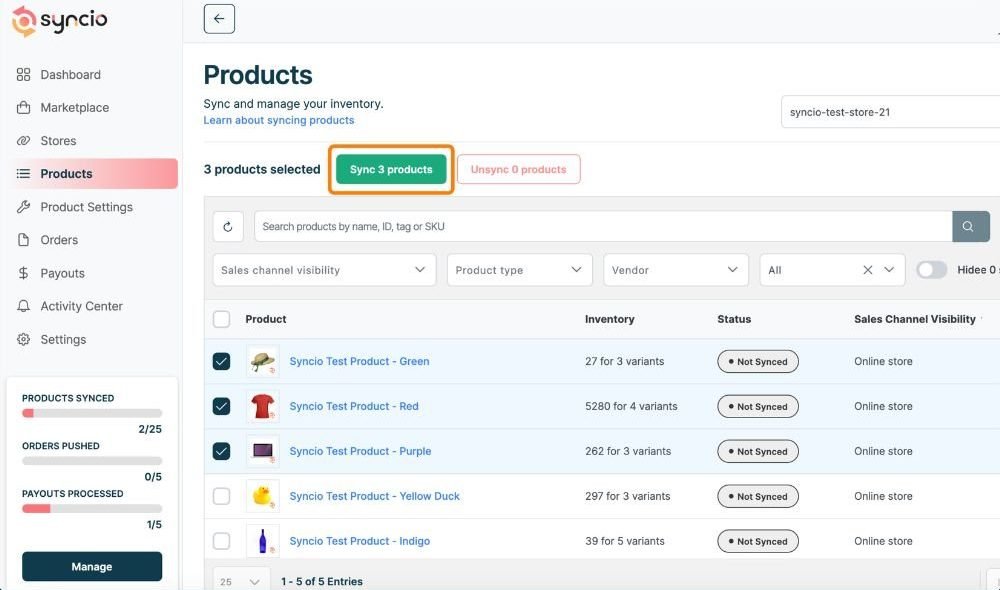Viewport: 1000px width, 590px height.
Task: Click the Sales Channel Visibility column header
Action: pyautogui.click(x=915, y=319)
